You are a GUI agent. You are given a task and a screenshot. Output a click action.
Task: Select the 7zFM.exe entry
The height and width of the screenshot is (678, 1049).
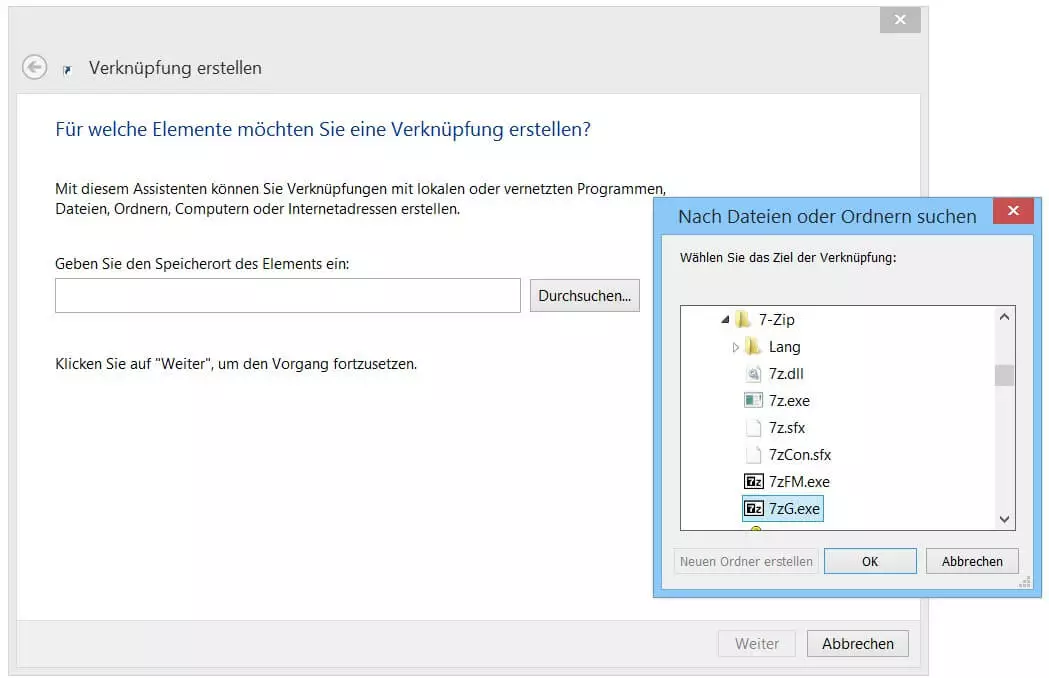click(798, 482)
